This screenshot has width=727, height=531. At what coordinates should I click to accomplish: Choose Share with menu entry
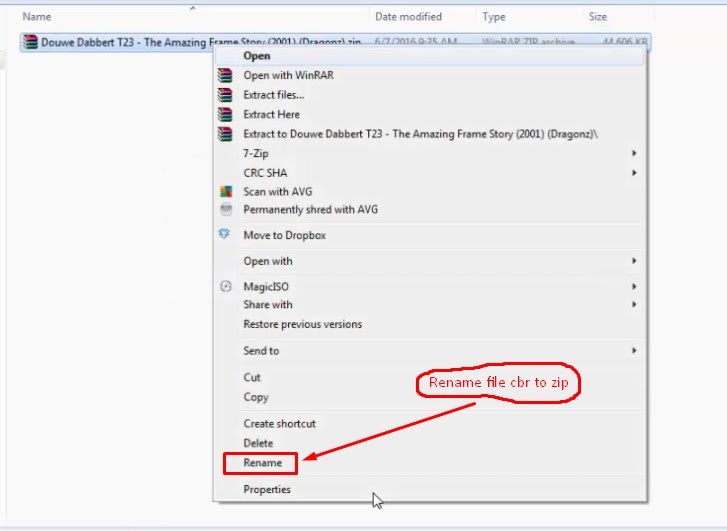coord(430,305)
